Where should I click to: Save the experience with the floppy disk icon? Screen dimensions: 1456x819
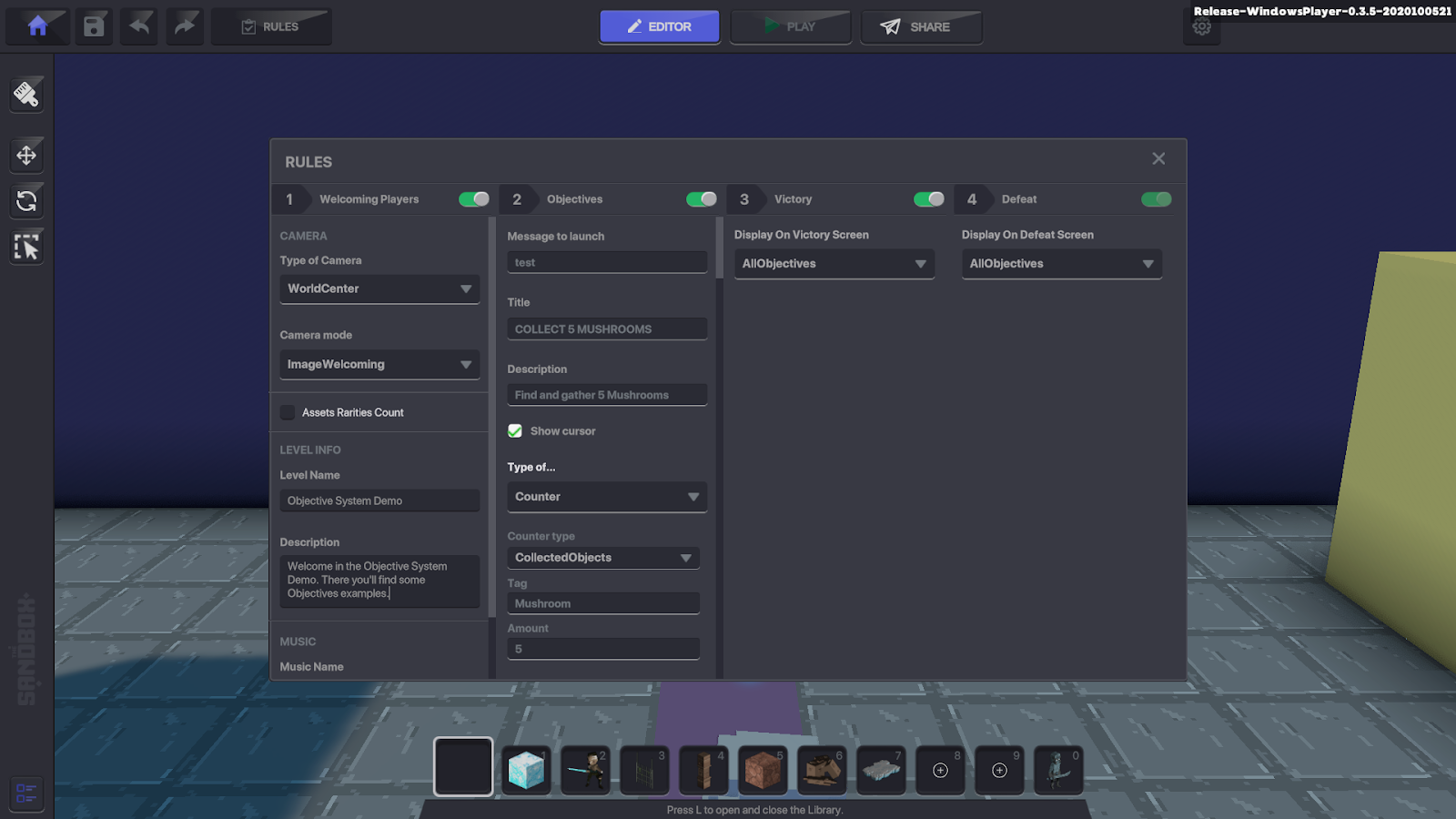click(94, 26)
